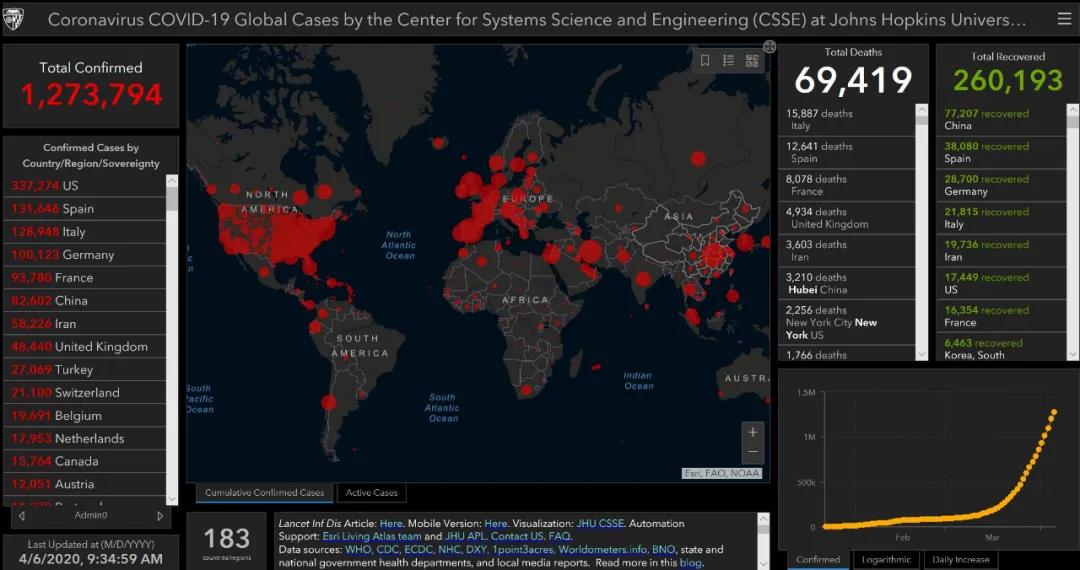Zoom in on the map
Screen dimensions: 1080x570
tap(753, 432)
